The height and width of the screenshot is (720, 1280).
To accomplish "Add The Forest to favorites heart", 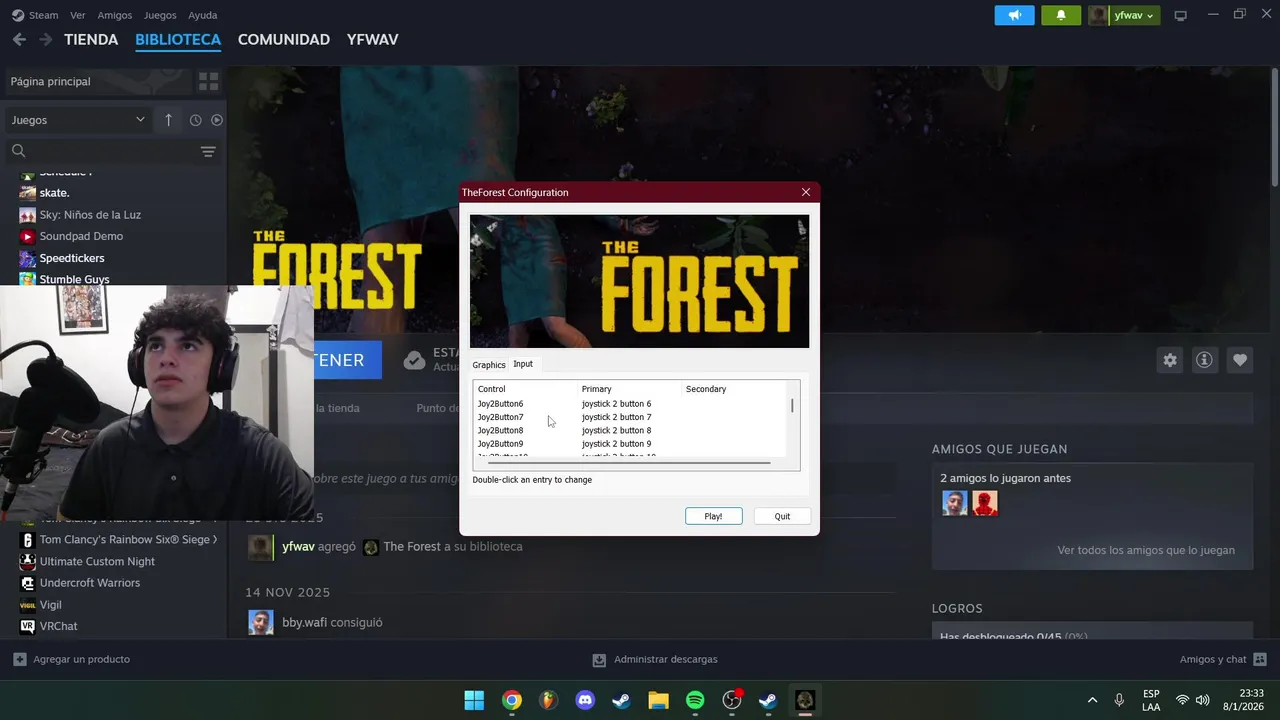I will point(1240,360).
